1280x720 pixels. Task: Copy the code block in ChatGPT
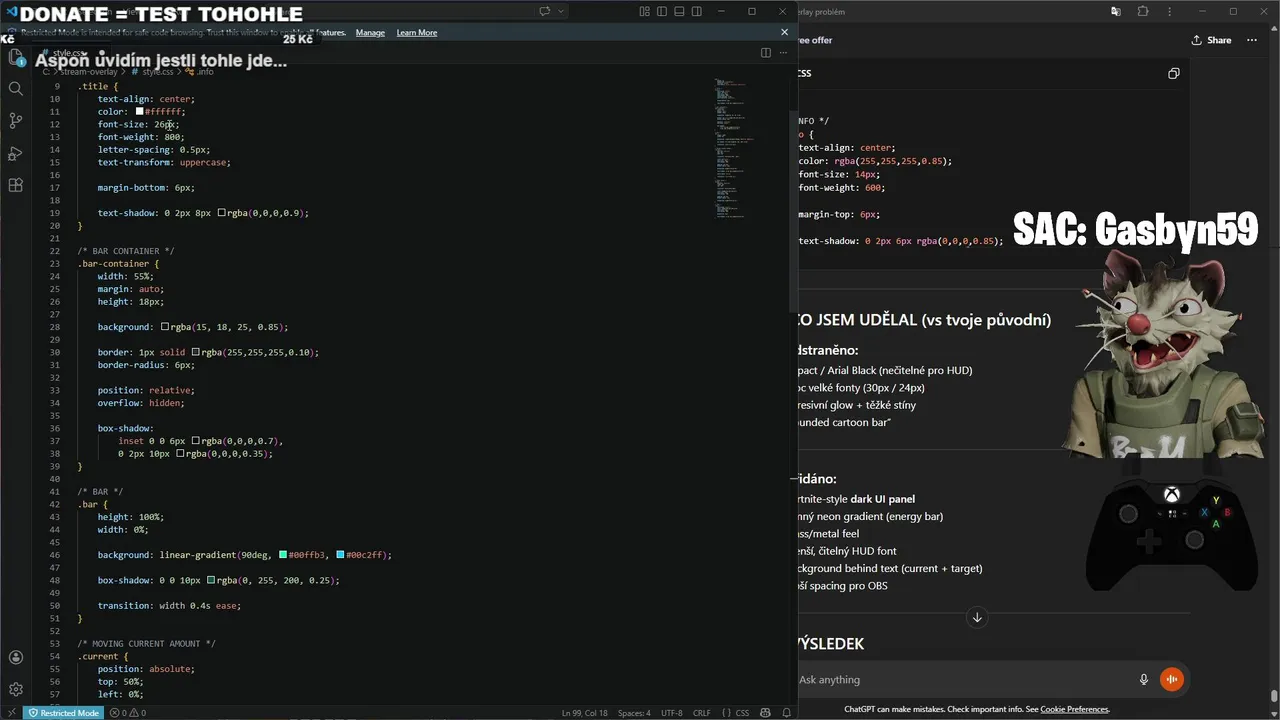click(1174, 73)
